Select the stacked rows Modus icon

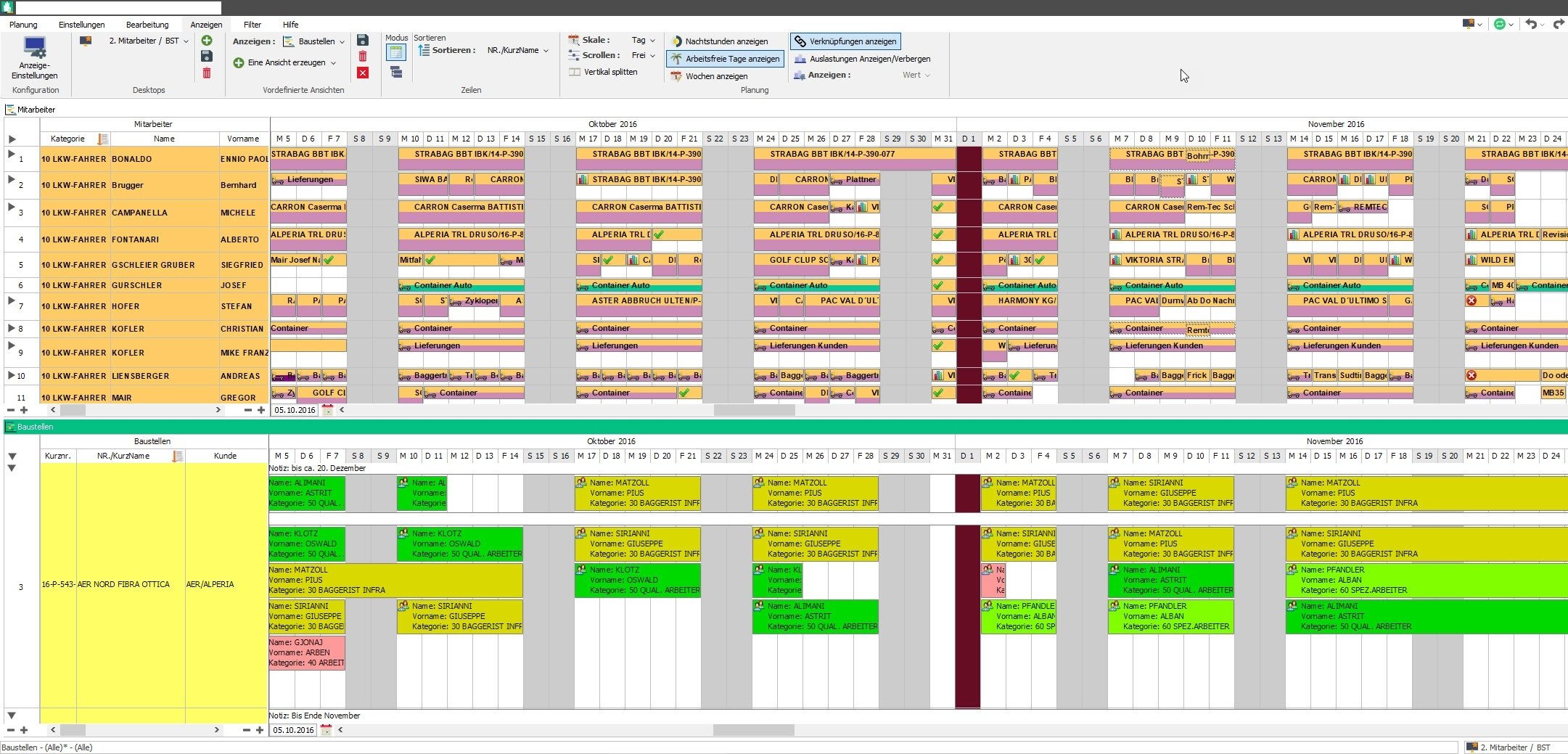(x=396, y=72)
